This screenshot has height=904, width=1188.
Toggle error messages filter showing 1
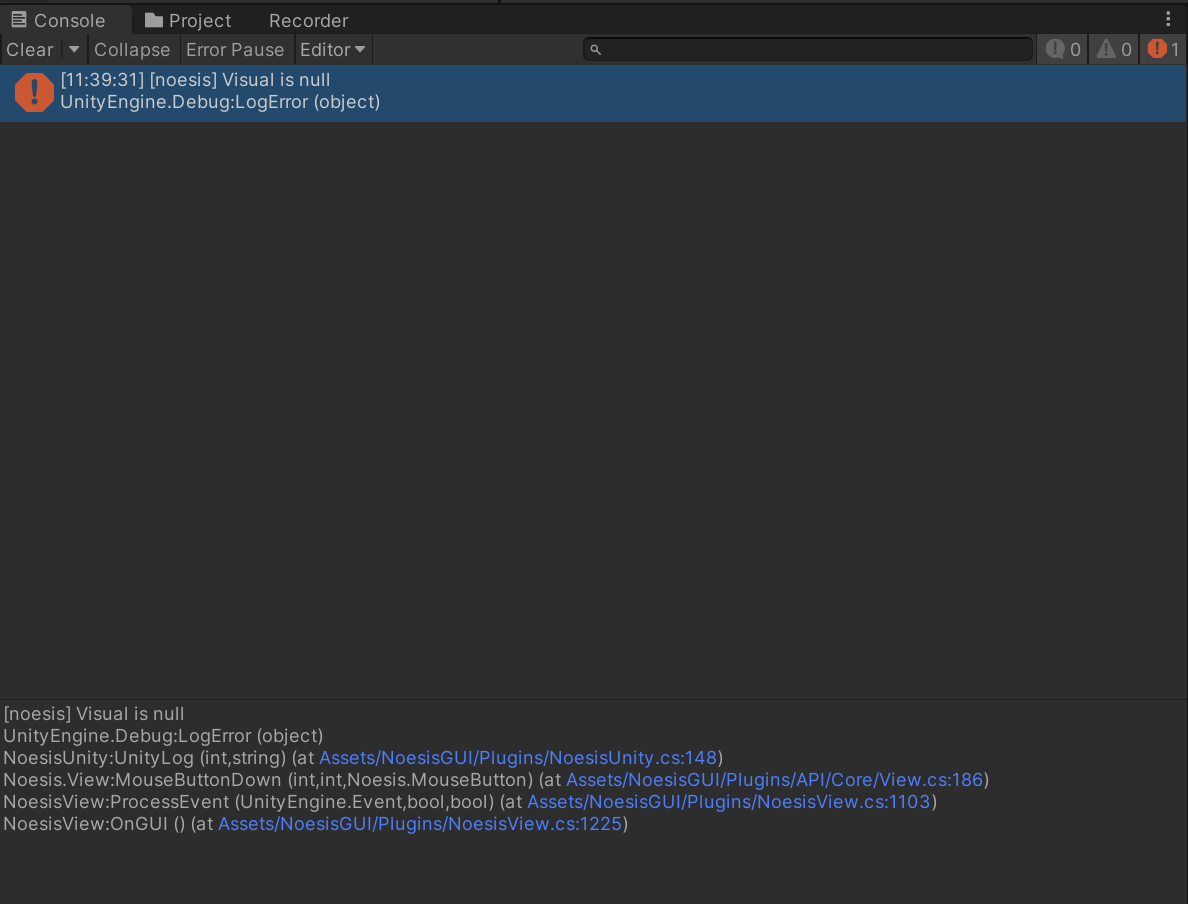point(1164,49)
